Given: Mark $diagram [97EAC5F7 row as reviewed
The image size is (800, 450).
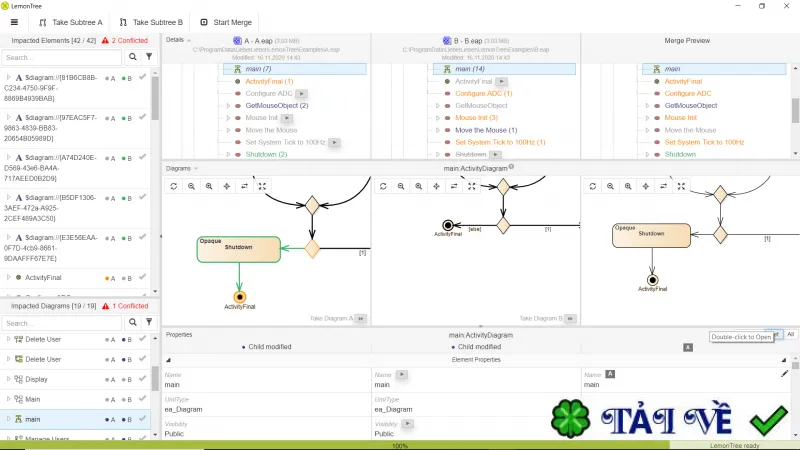Looking at the screenshot, I should click(143, 117).
